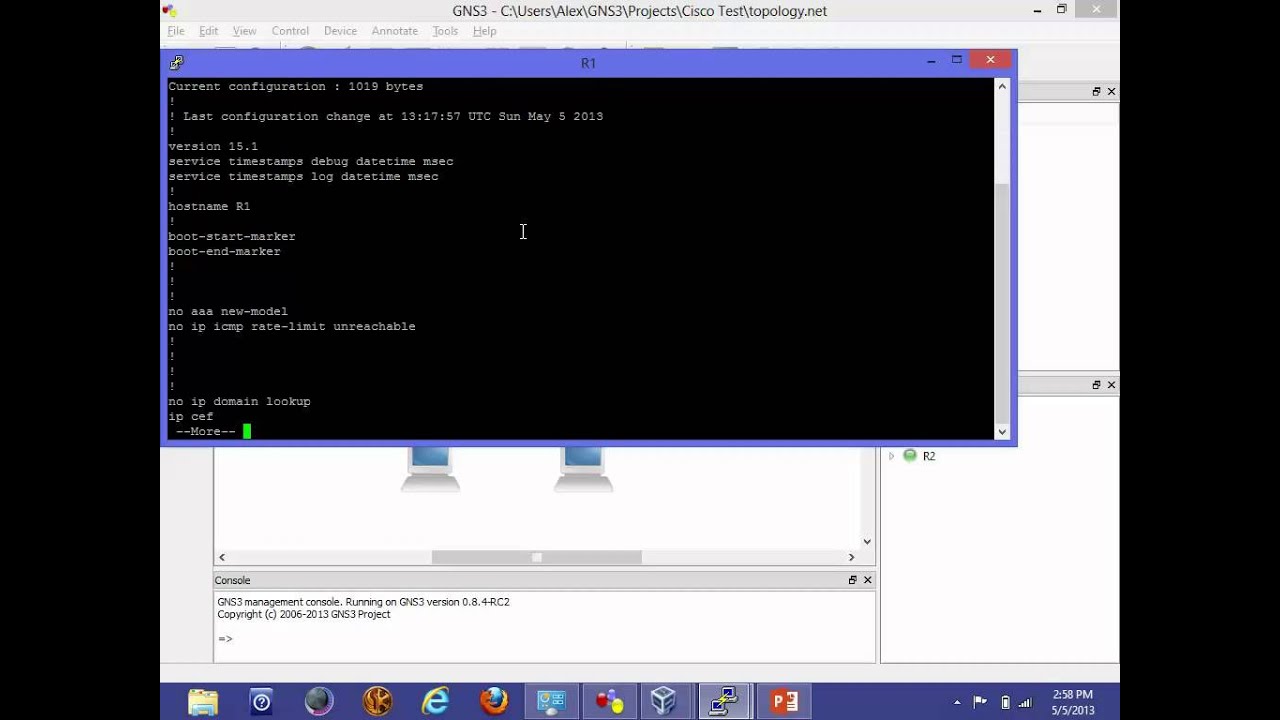Expand the R2 node in topology summary
Image resolution: width=1280 pixels, height=720 pixels.
click(891, 456)
